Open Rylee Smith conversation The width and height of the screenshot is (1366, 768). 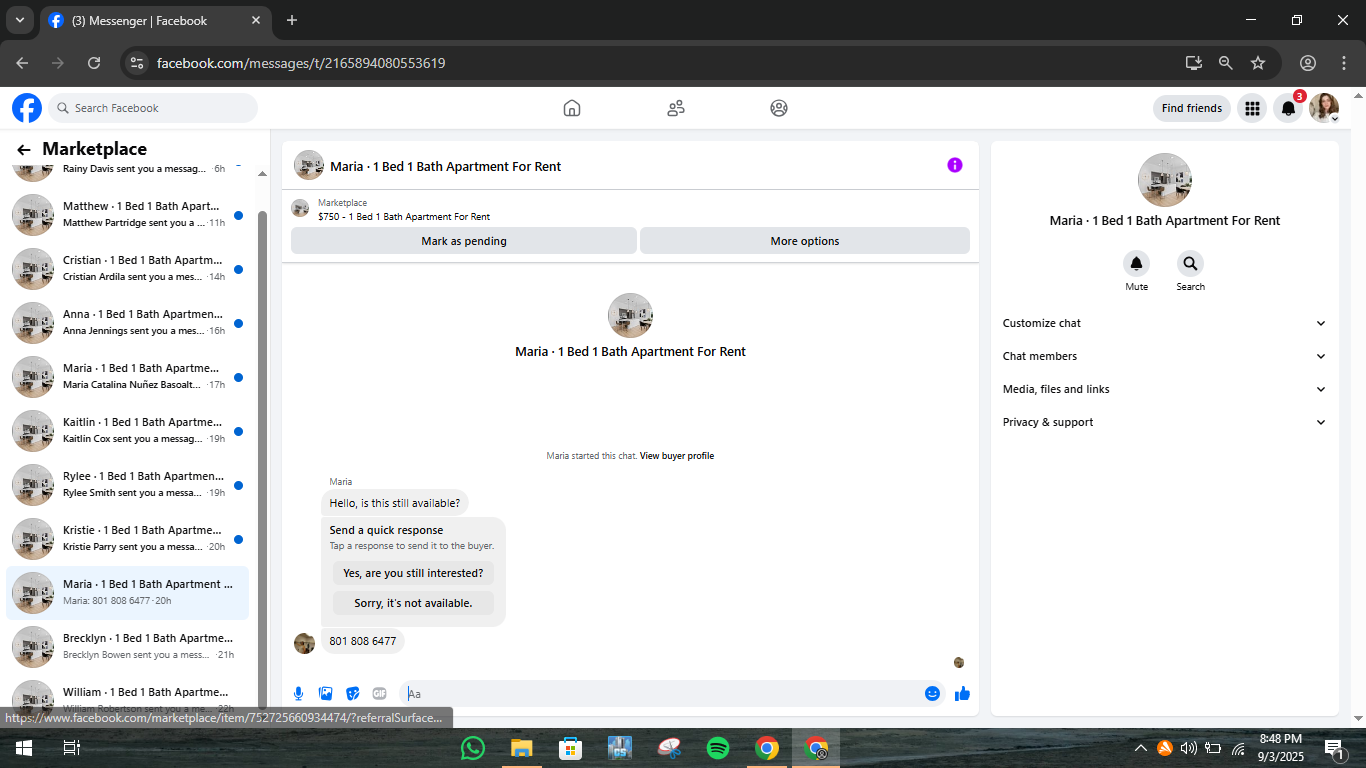pyautogui.click(x=128, y=484)
